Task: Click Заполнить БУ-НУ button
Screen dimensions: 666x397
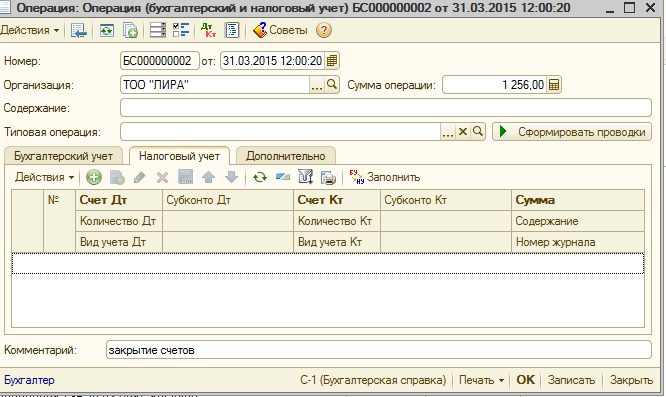Action: coord(385,177)
